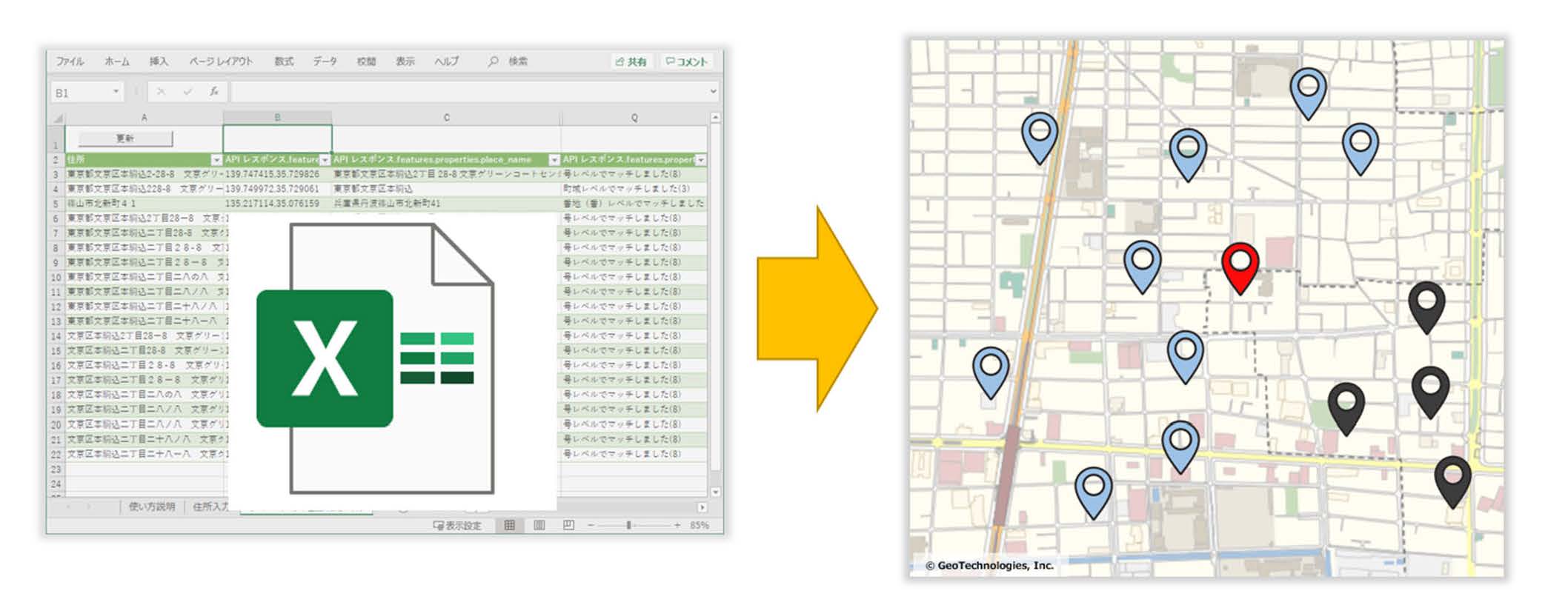Select column B header

point(277,118)
